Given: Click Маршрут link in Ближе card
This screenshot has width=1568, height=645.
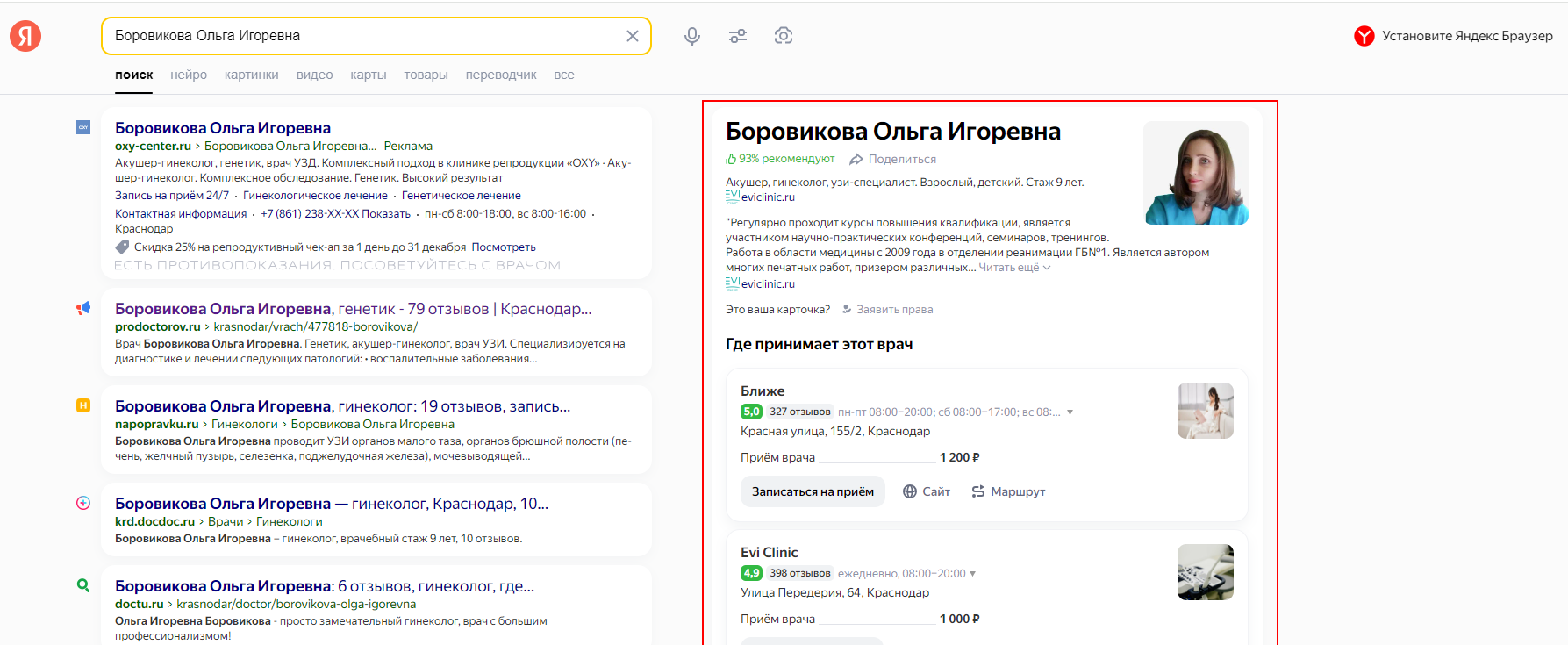Looking at the screenshot, I should (1018, 491).
